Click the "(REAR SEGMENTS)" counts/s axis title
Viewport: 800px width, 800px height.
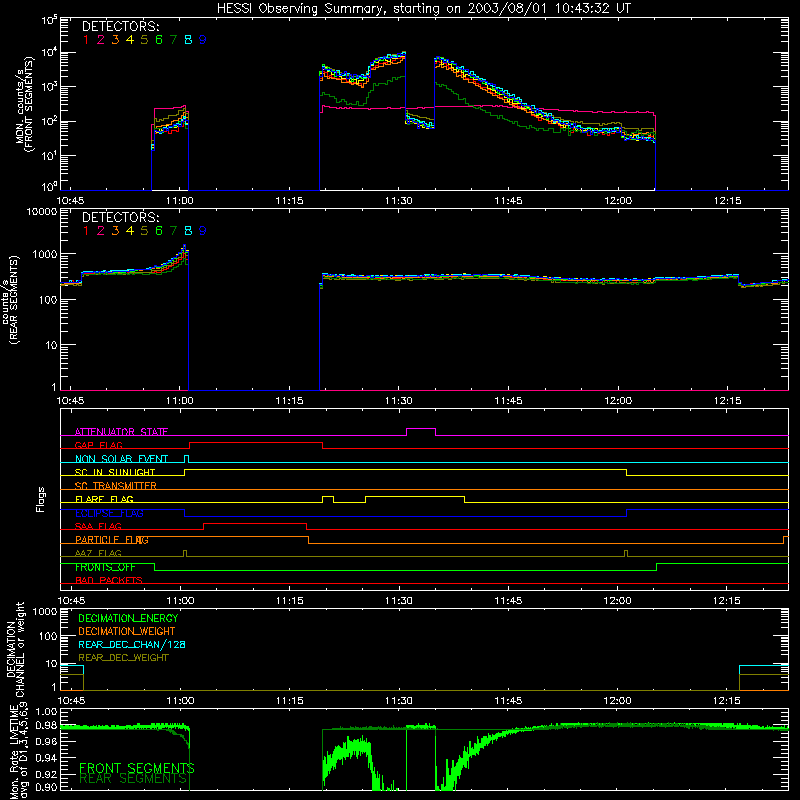pos(14,300)
